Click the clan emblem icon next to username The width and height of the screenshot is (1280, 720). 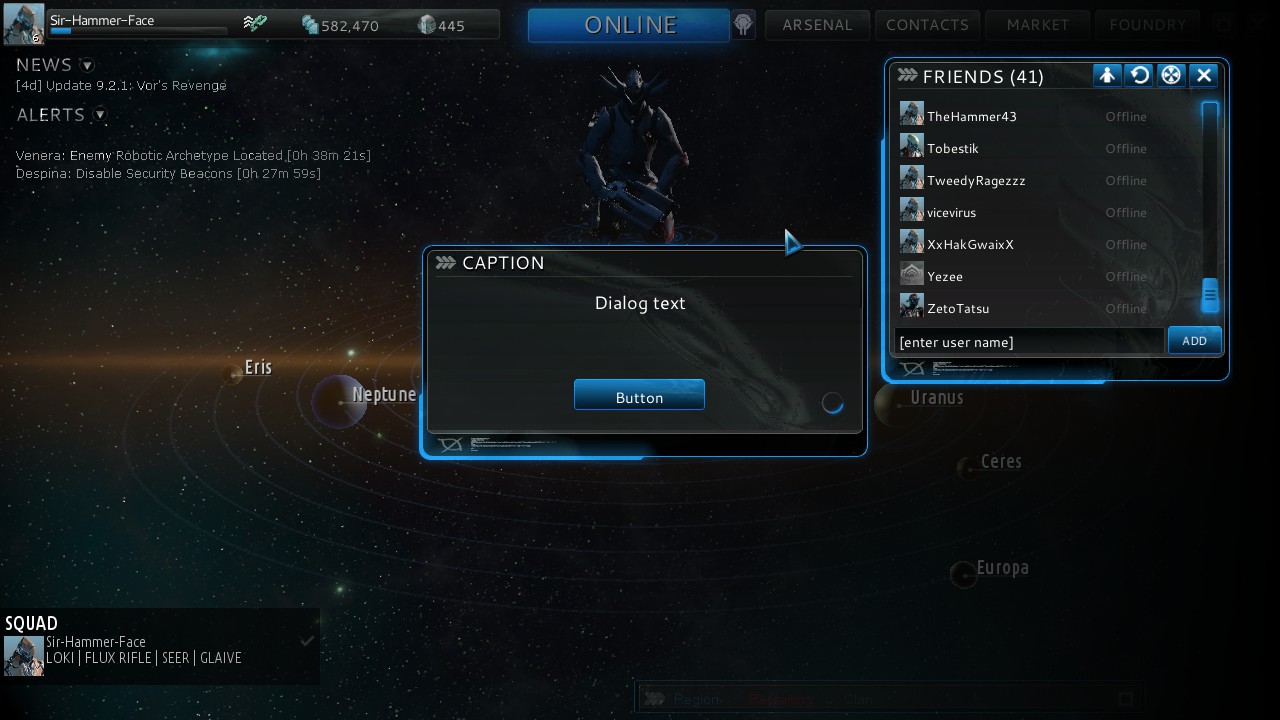(255, 22)
